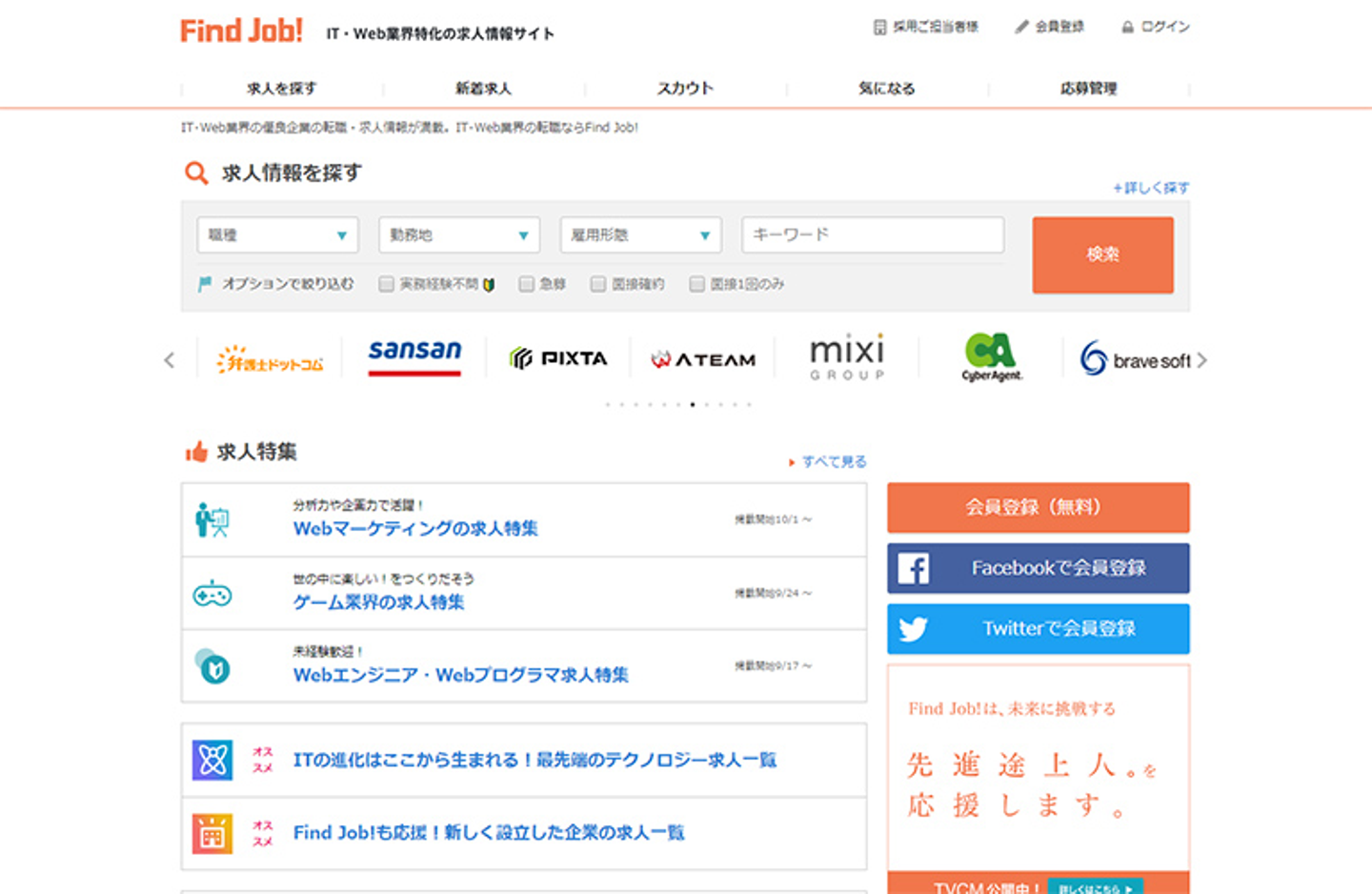Open the mixi GROUP company logo
1372x894 pixels.
[x=847, y=357]
